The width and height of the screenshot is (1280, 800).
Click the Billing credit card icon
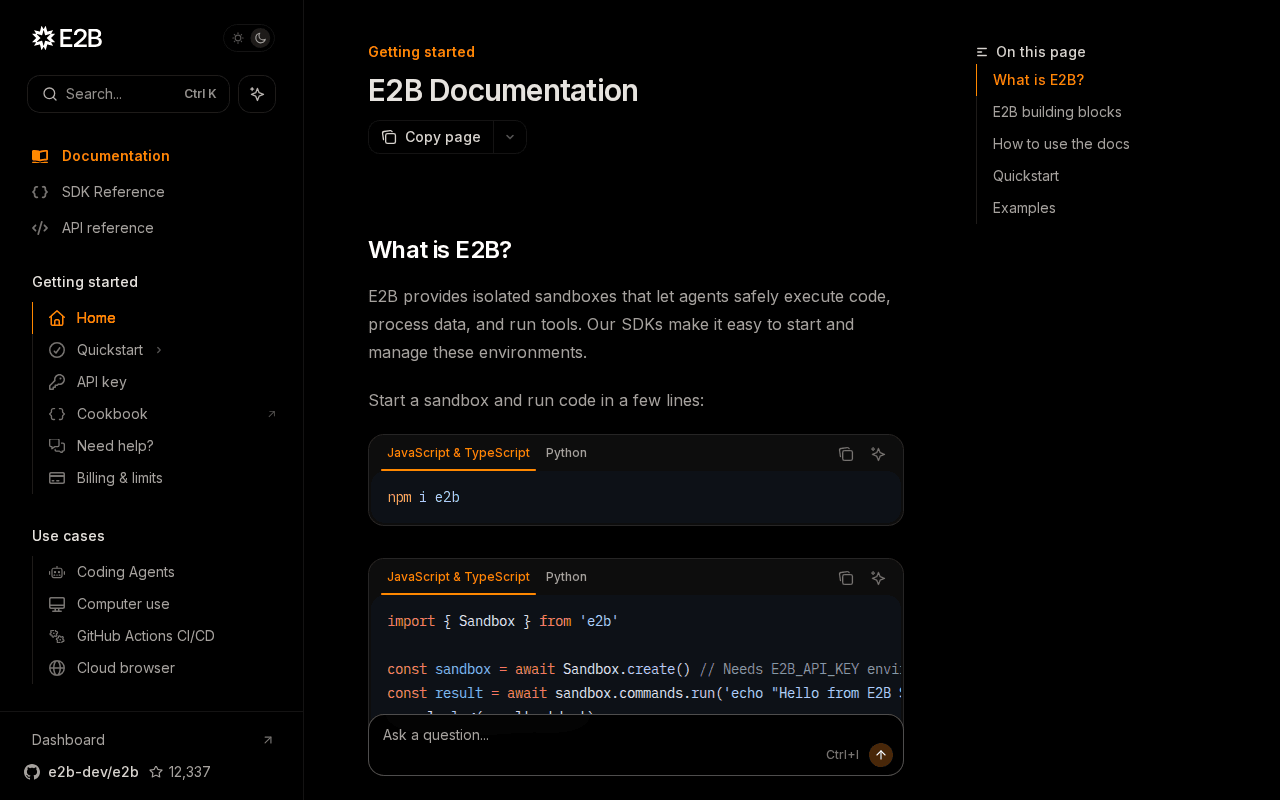click(57, 478)
